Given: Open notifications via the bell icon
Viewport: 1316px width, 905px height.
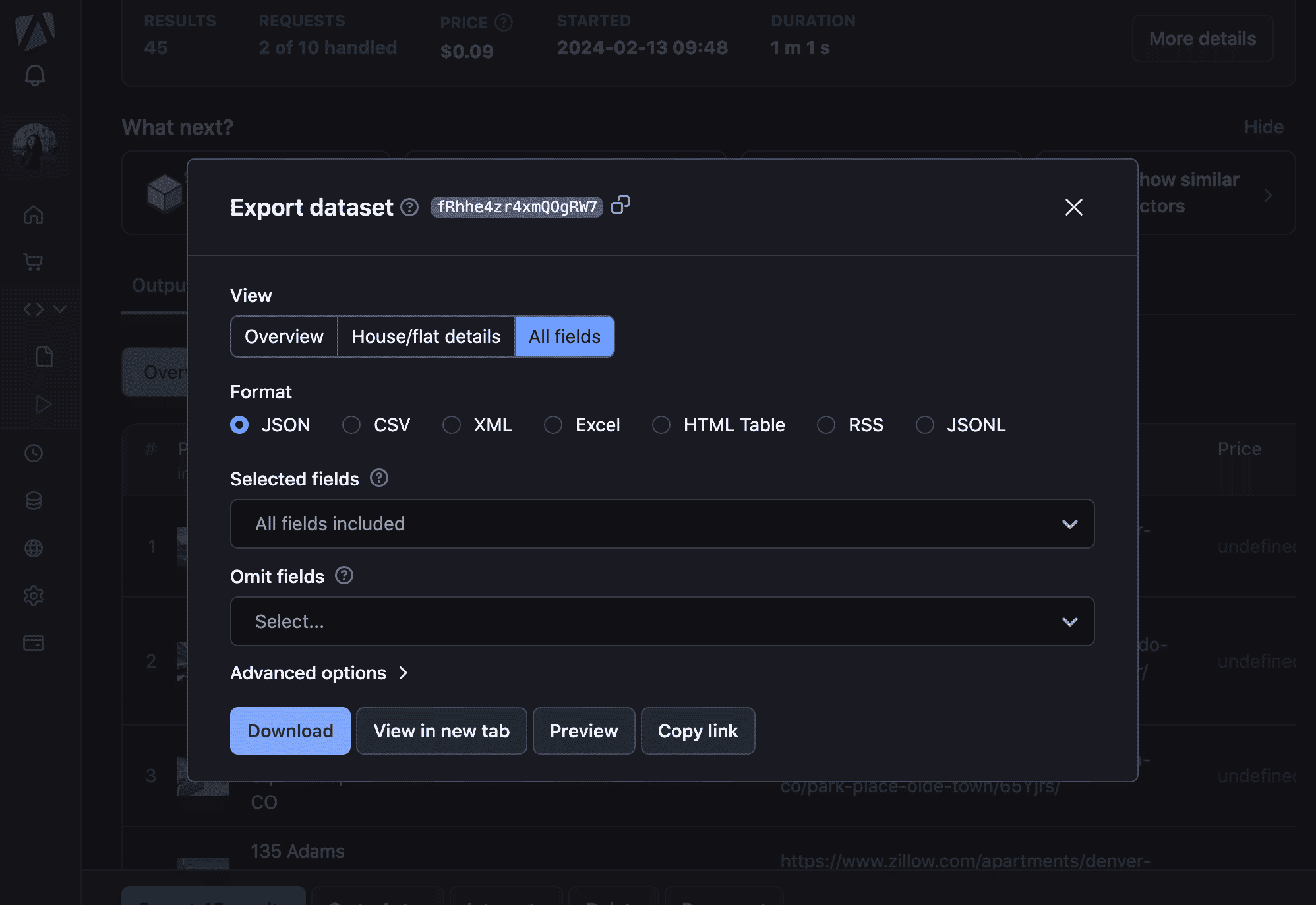Looking at the screenshot, I should 34,75.
